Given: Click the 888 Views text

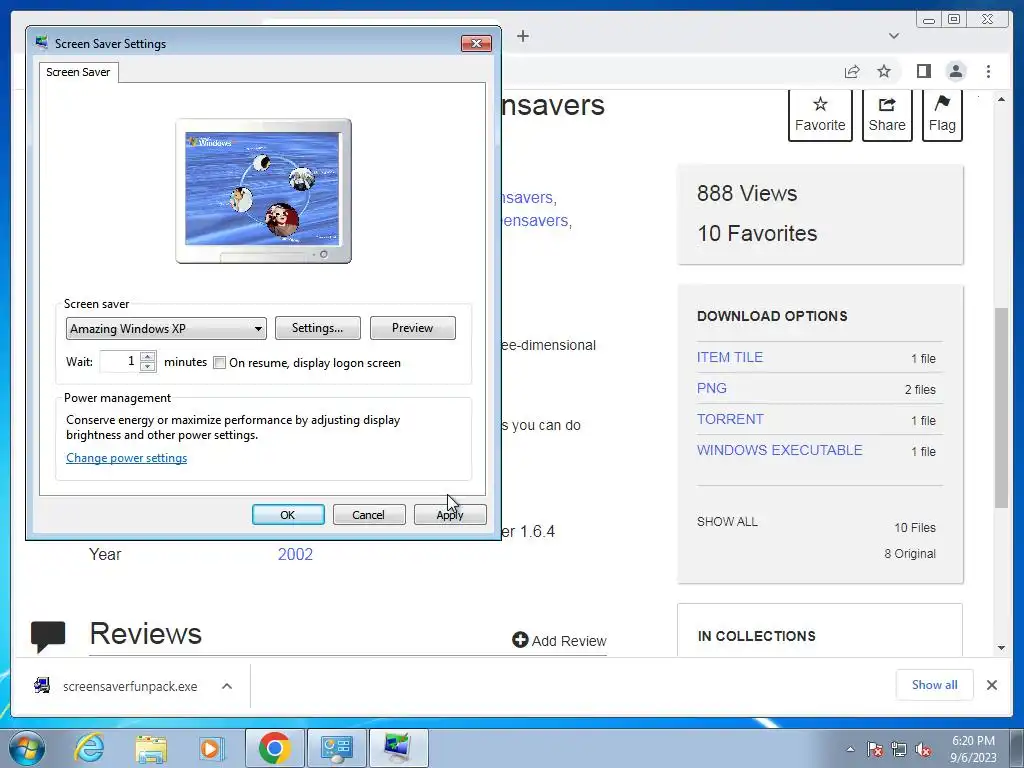Looking at the screenshot, I should (x=747, y=193).
